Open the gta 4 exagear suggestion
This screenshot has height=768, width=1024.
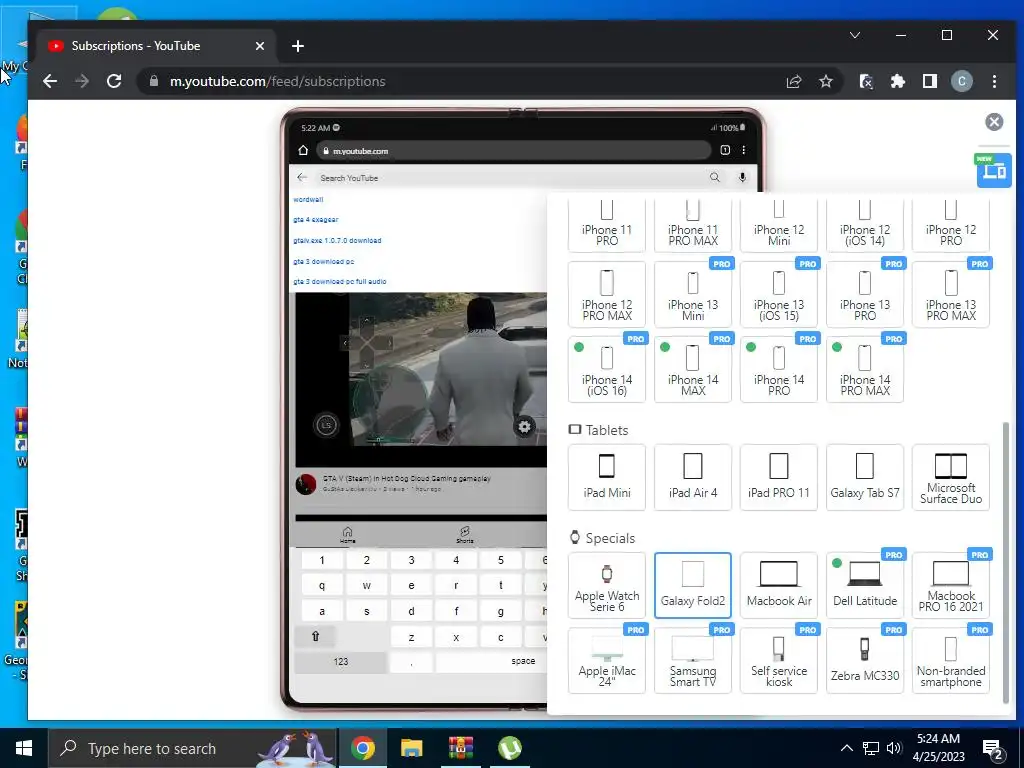pos(315,219)
